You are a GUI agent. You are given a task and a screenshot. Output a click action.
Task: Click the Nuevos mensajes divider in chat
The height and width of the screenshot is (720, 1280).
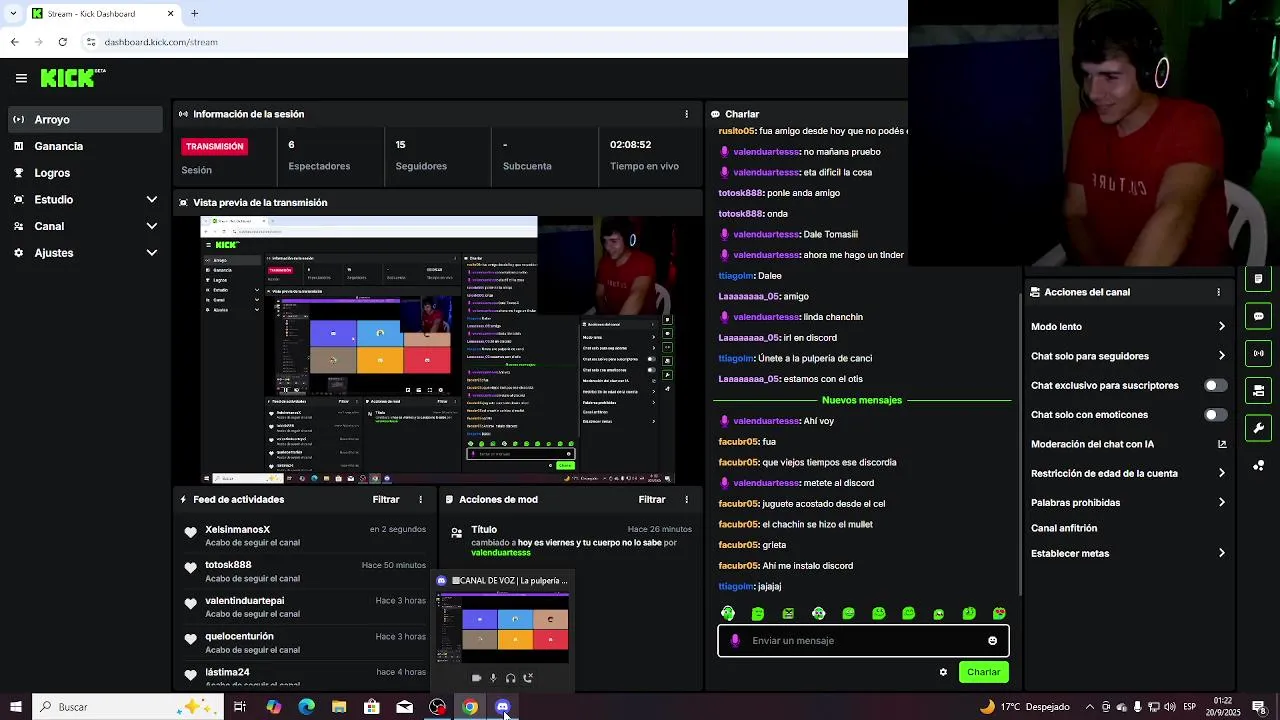pos(862,400)
